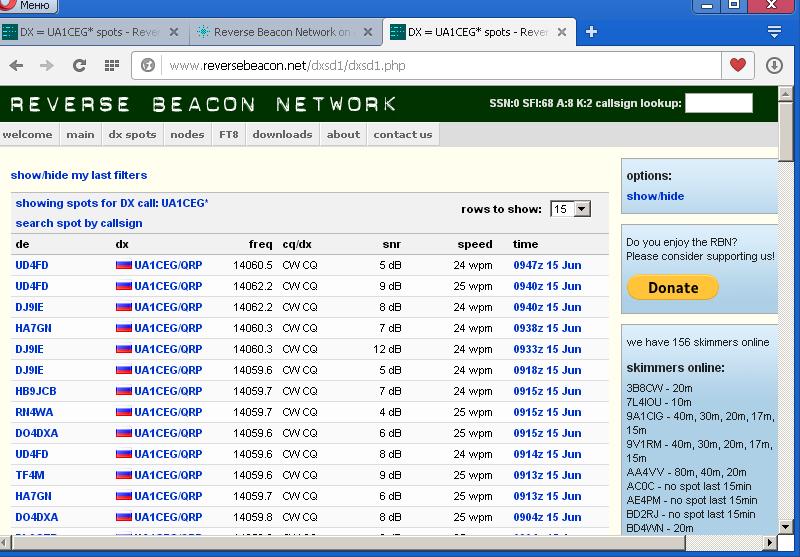
Task: Click the callsign lookup input box
Action: 718,103
